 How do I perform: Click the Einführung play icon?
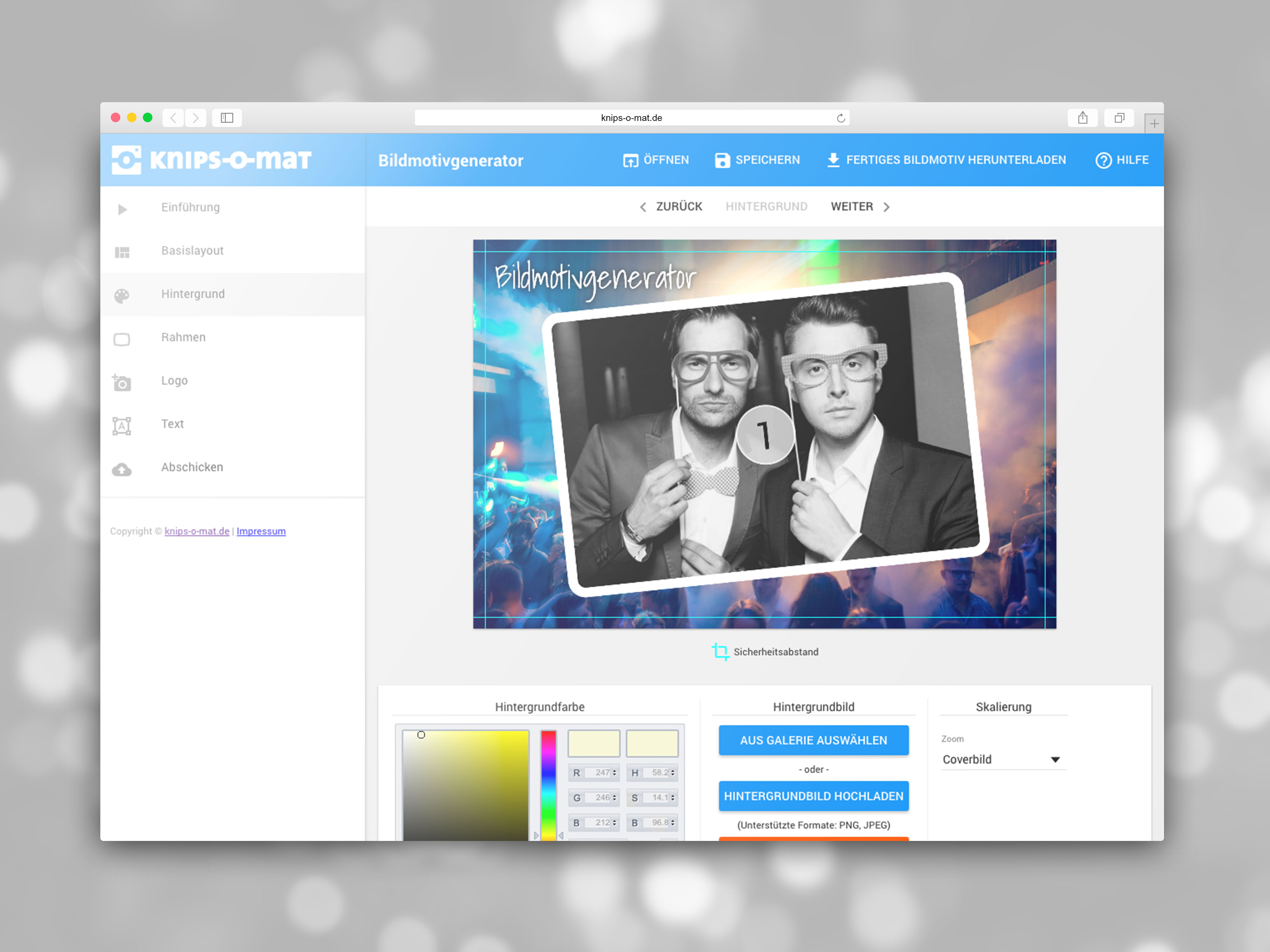[x=122, y=209]
